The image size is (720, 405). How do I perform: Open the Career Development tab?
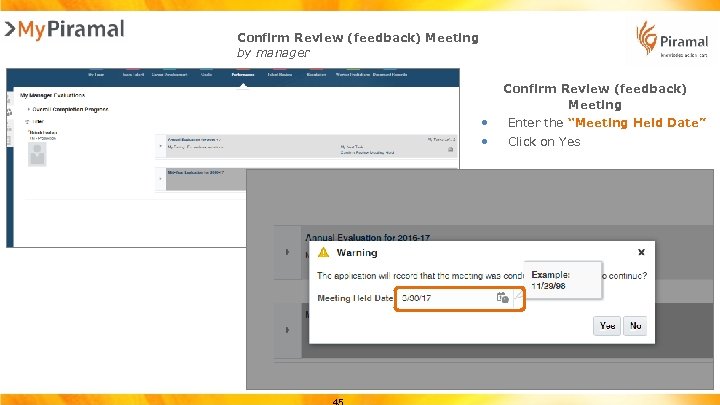(x=169, y=74)
